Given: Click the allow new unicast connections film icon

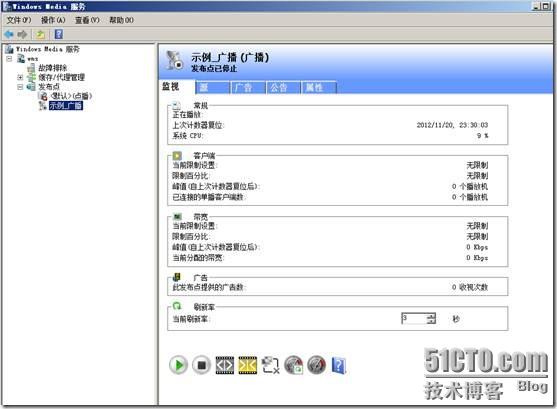Looking at the screenshot, I should [225, 365].
